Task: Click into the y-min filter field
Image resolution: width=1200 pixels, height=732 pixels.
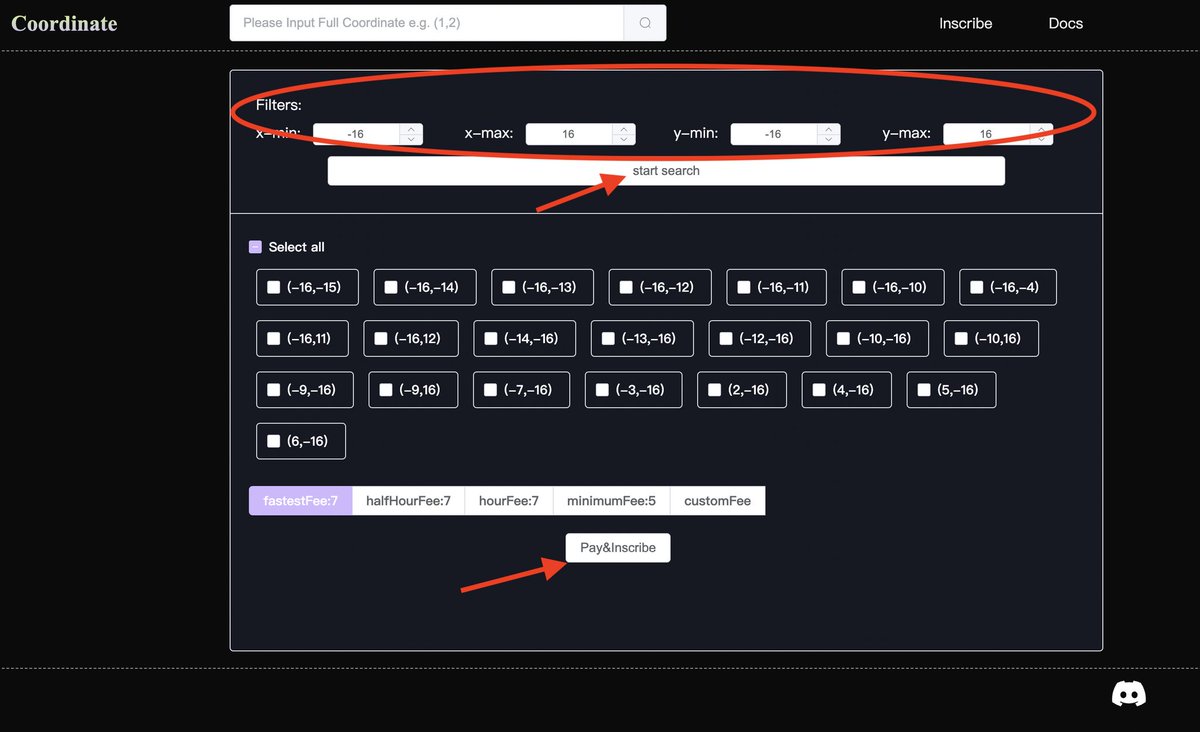Action: click(773, 134)
